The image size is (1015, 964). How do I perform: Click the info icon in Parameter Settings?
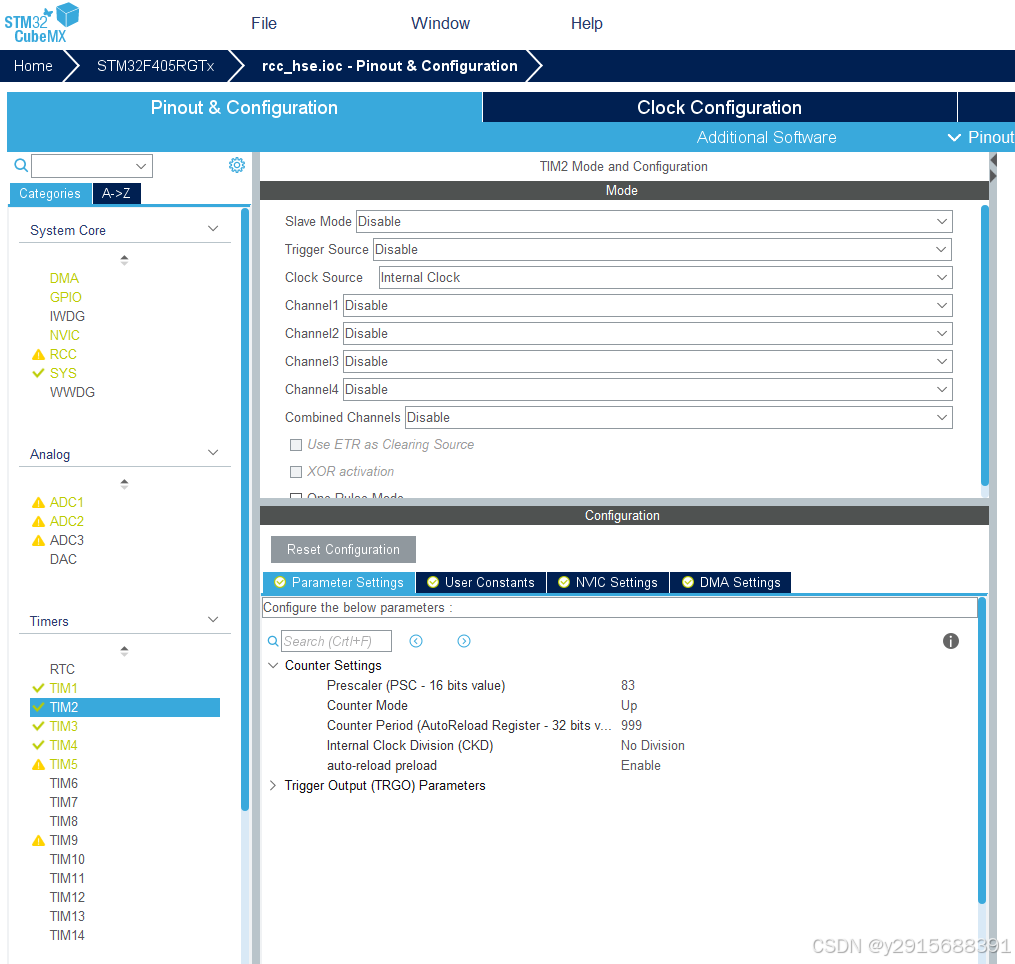950,641
